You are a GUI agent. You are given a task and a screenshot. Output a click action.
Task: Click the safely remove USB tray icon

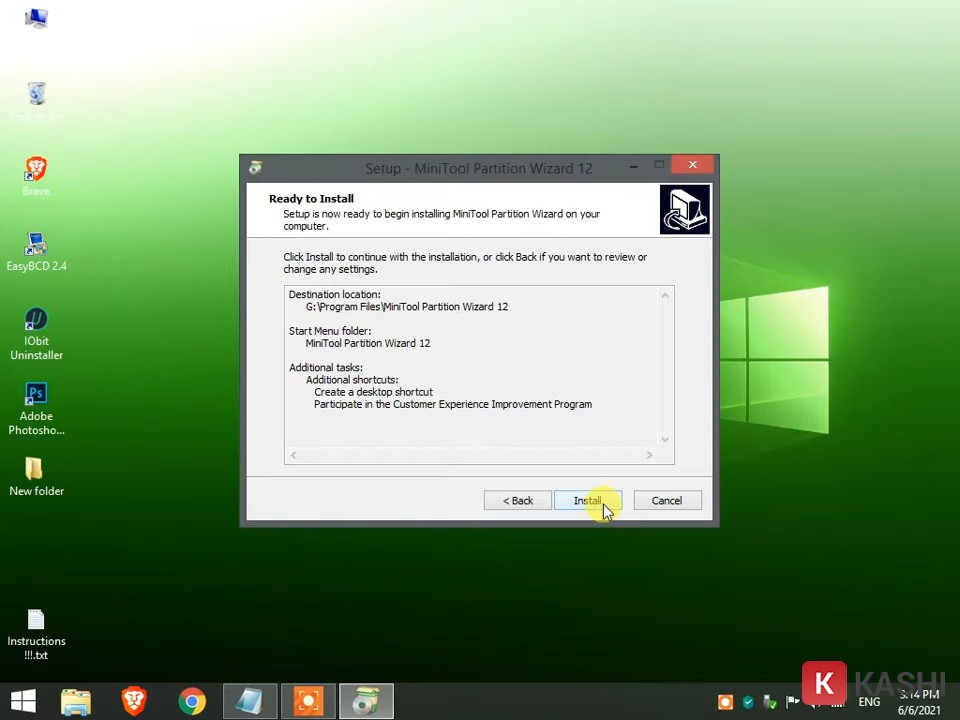pos(769,702)
